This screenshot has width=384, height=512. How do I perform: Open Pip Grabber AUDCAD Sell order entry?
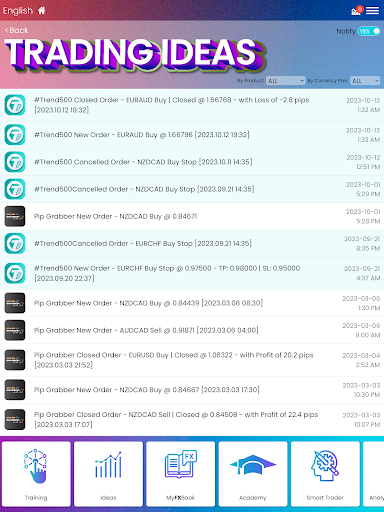(192, 330)
